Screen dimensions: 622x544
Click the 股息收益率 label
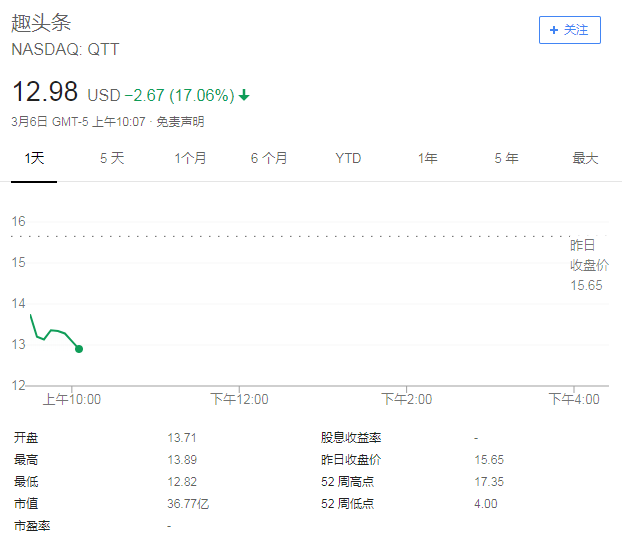(x=351, y=438)
